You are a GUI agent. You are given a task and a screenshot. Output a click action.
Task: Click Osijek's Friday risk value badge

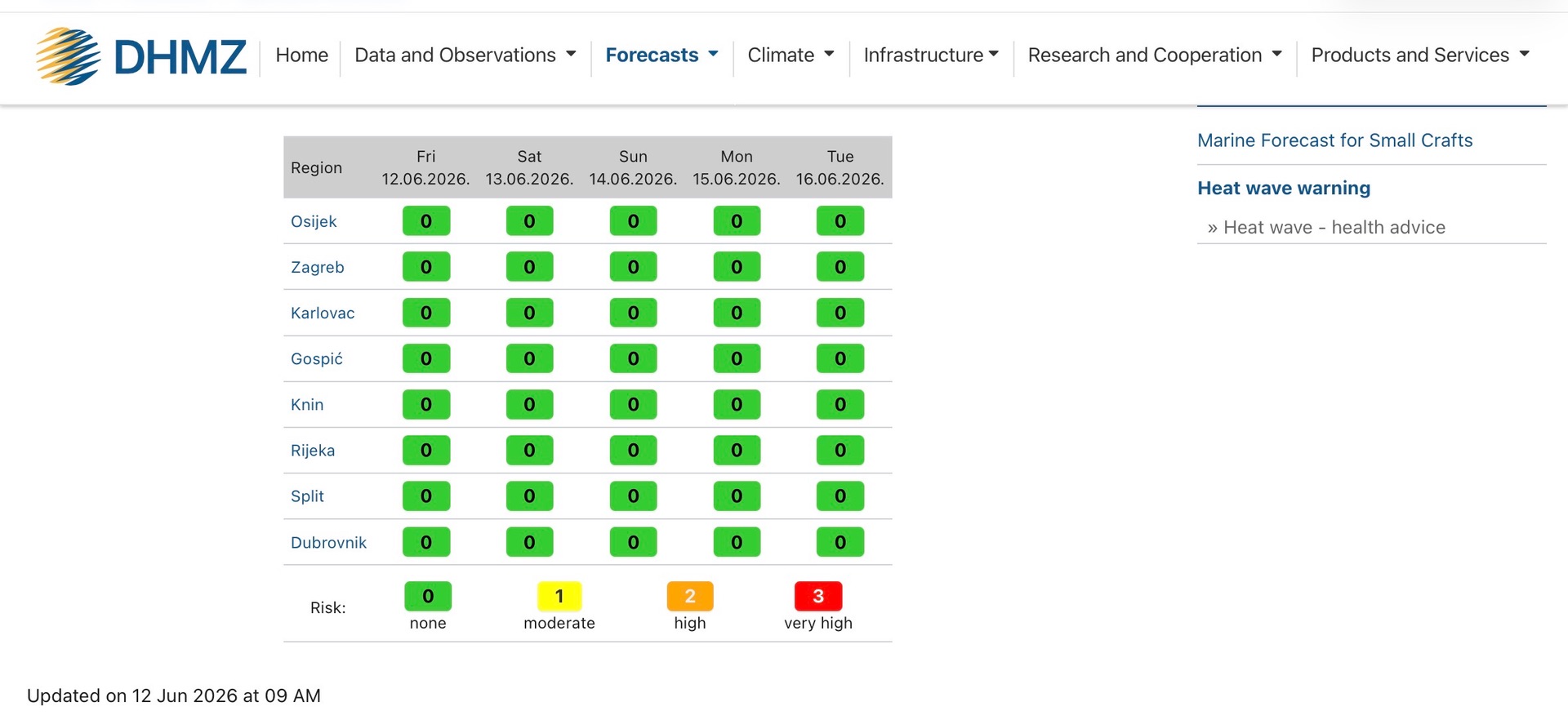coord(426,221)
